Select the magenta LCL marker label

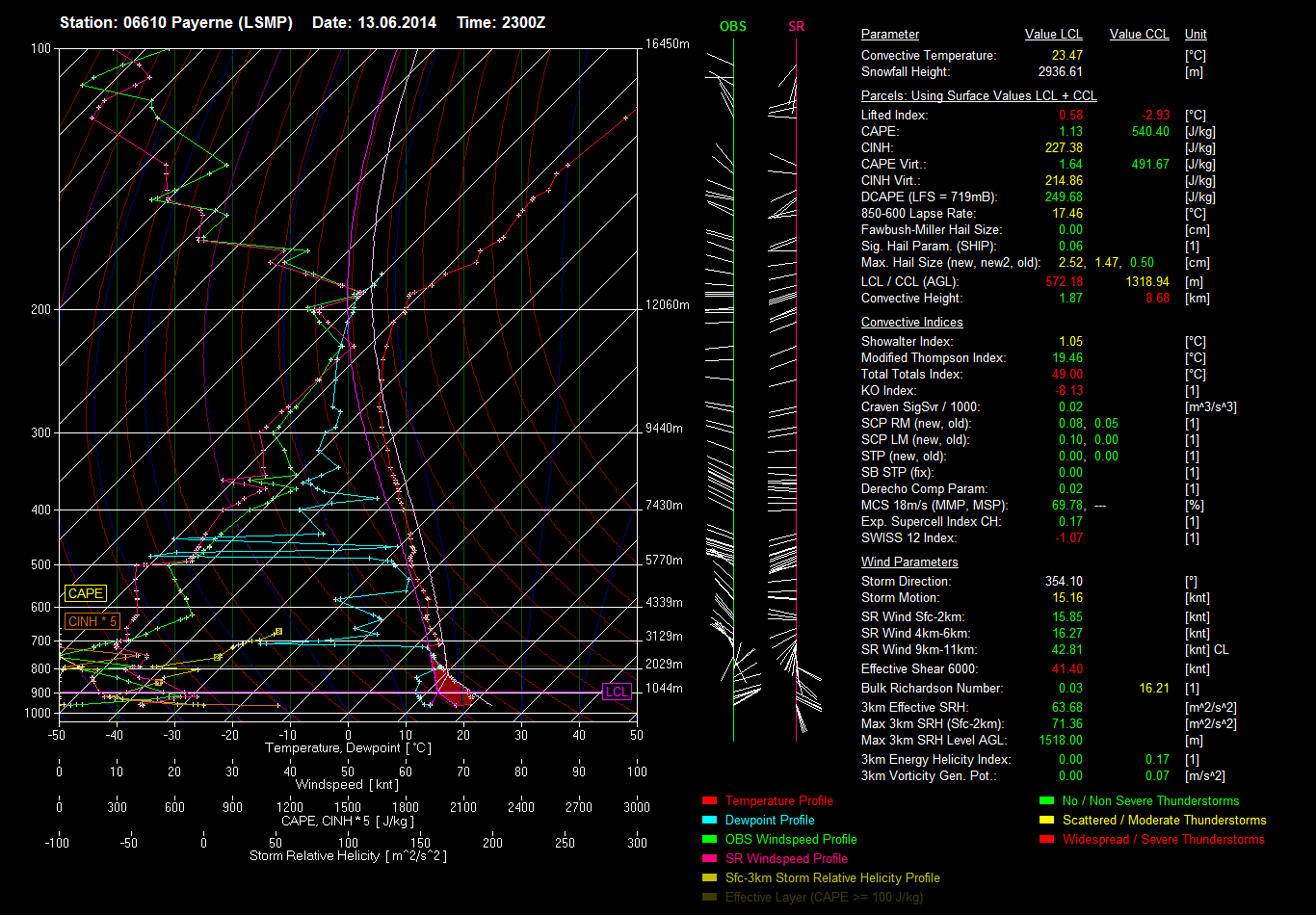coord(617,693)
